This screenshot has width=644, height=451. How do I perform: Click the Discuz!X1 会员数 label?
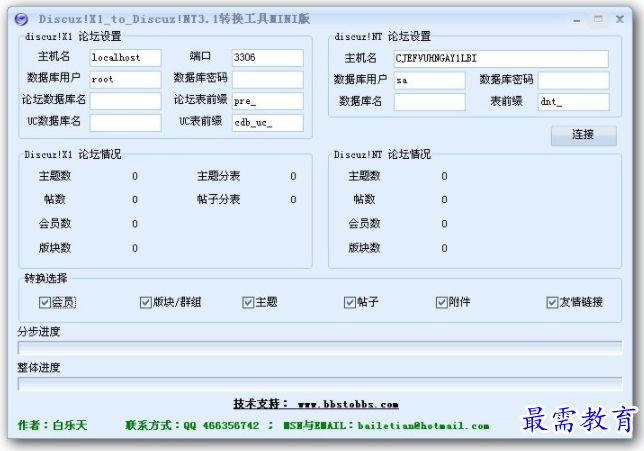click(x=55, y=224)
